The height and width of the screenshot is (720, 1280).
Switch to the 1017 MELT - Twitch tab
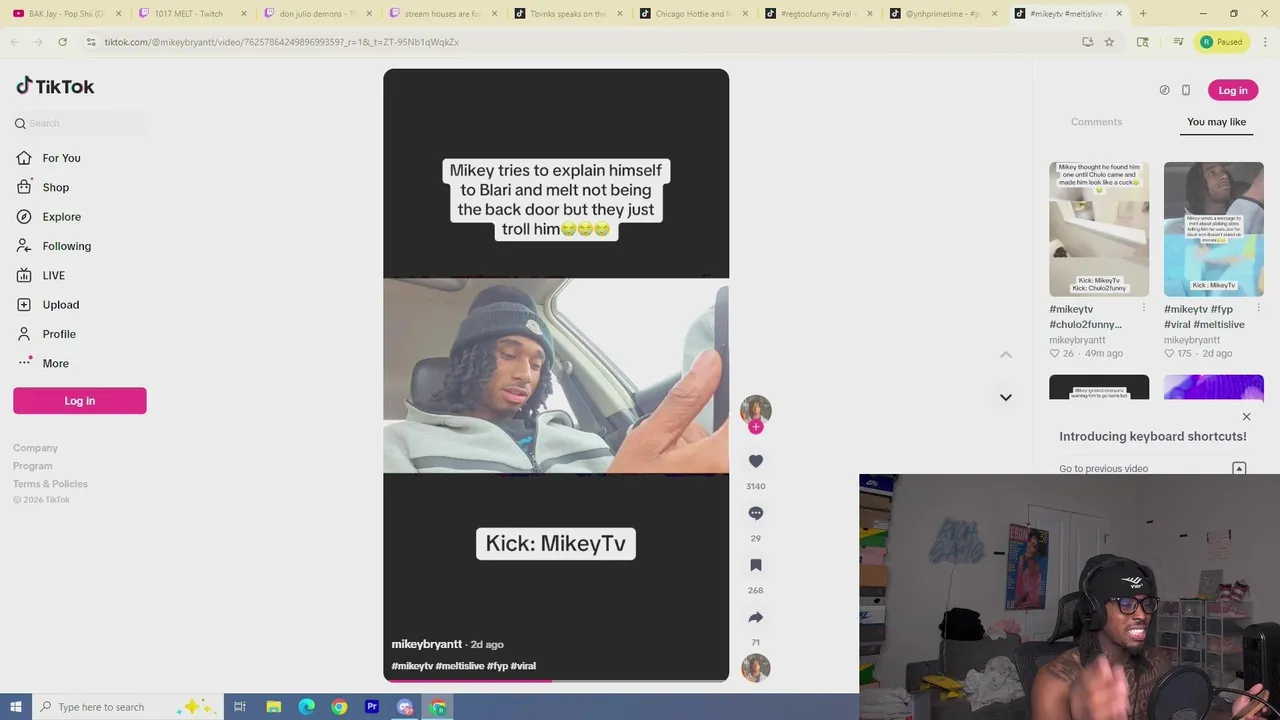190,14
